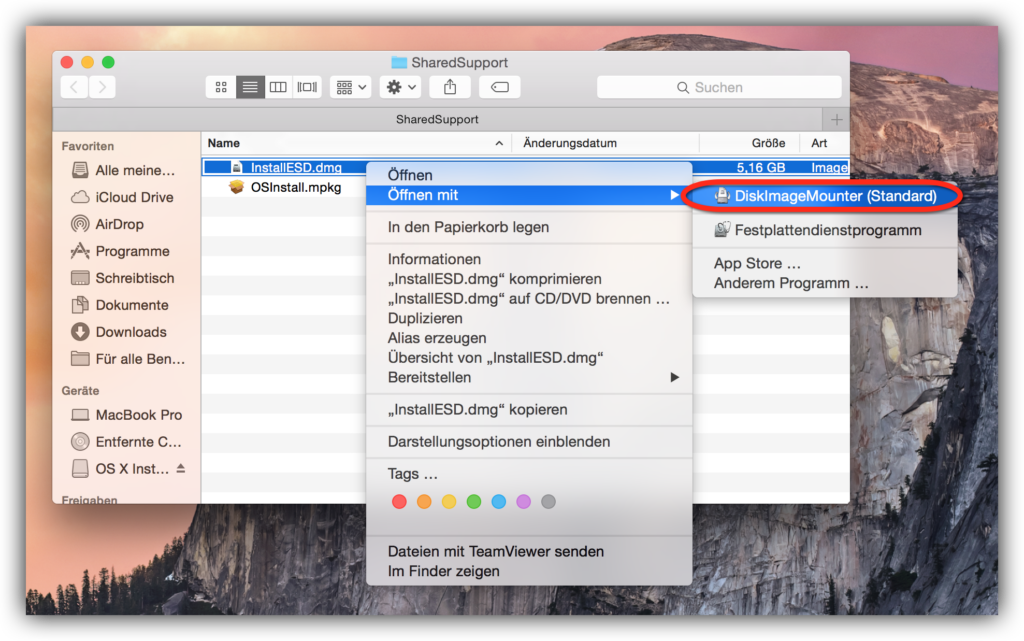Open Programme in sidebar
1024x641 pixels.
(121, 251)
